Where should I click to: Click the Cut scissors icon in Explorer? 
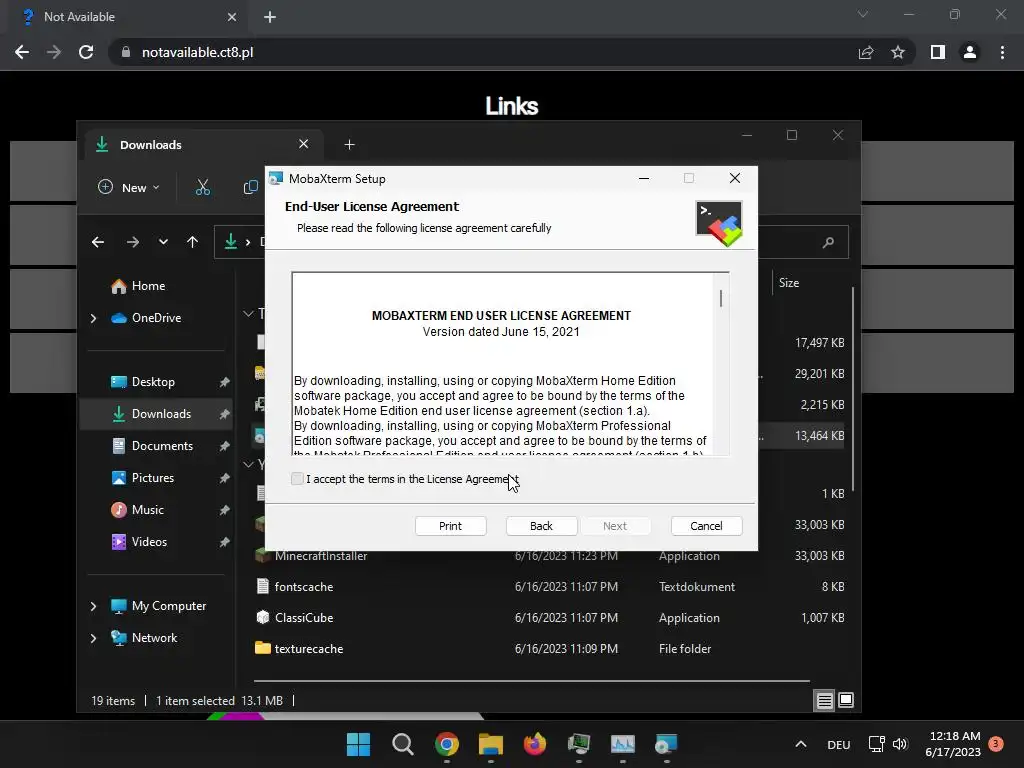203,187
